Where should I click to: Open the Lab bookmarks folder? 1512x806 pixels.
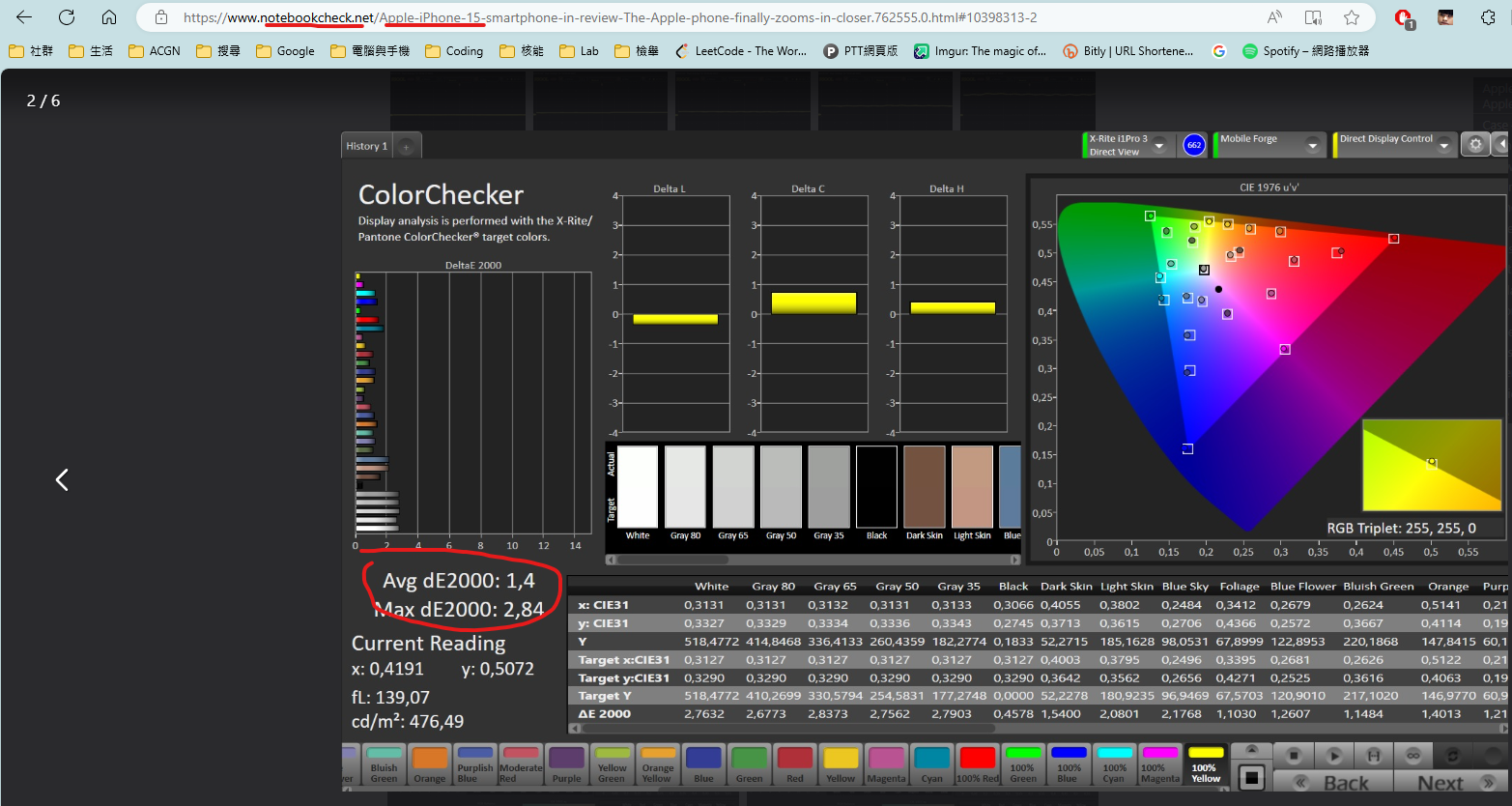tap(580, 51)
